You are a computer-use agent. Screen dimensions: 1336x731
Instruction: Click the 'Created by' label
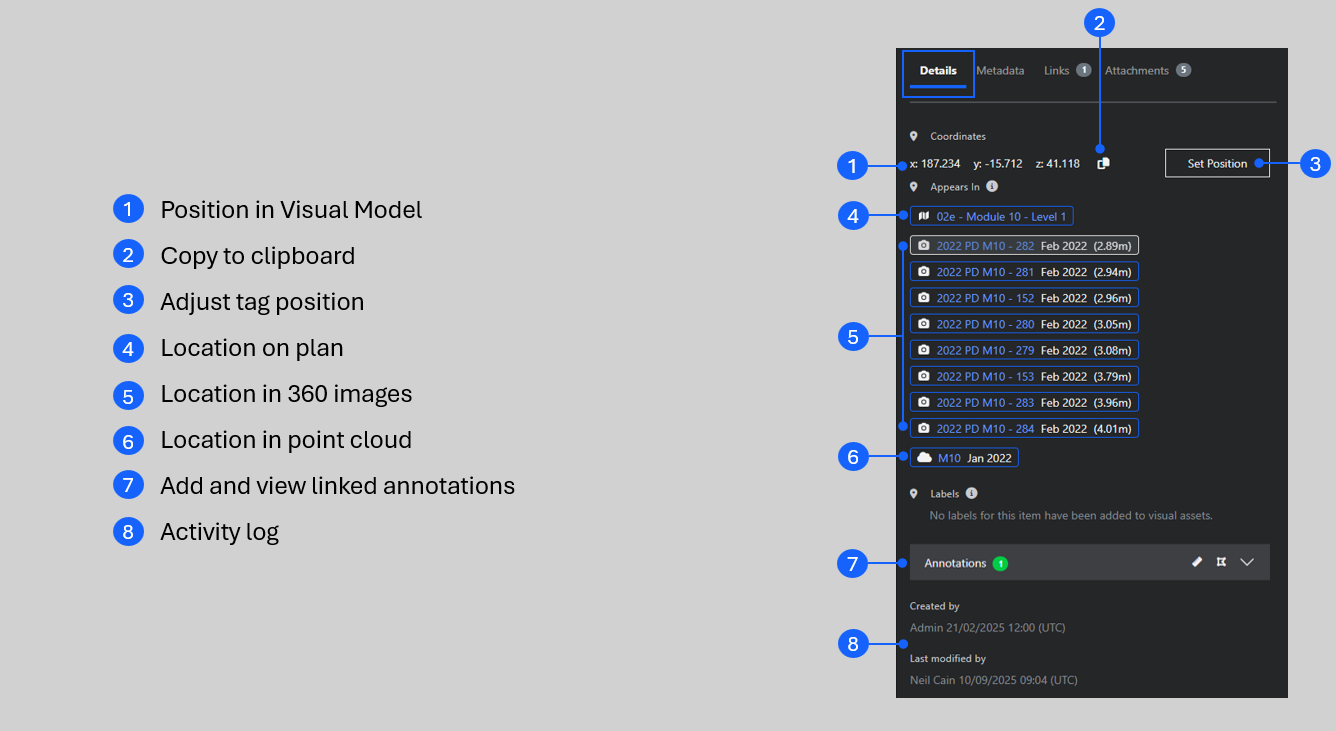[934, 606]
